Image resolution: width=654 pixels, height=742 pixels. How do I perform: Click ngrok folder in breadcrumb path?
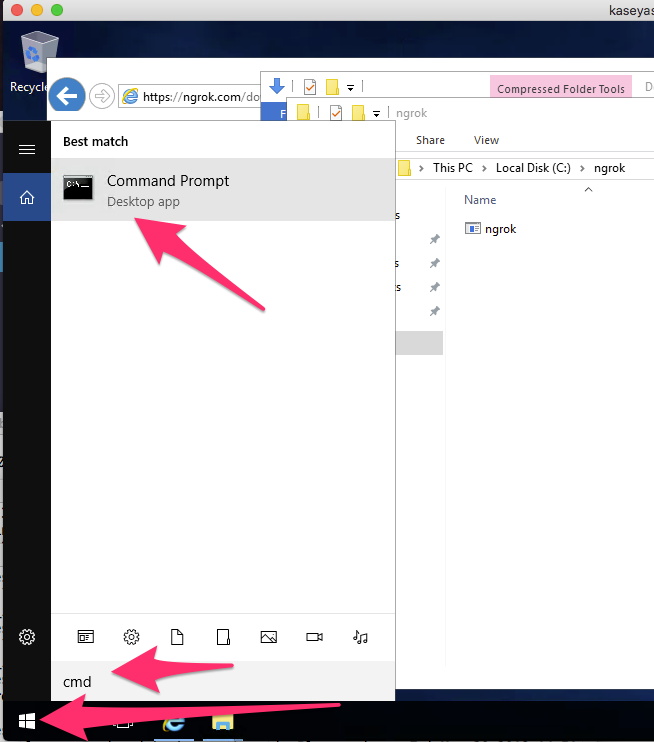pos(610,168)
